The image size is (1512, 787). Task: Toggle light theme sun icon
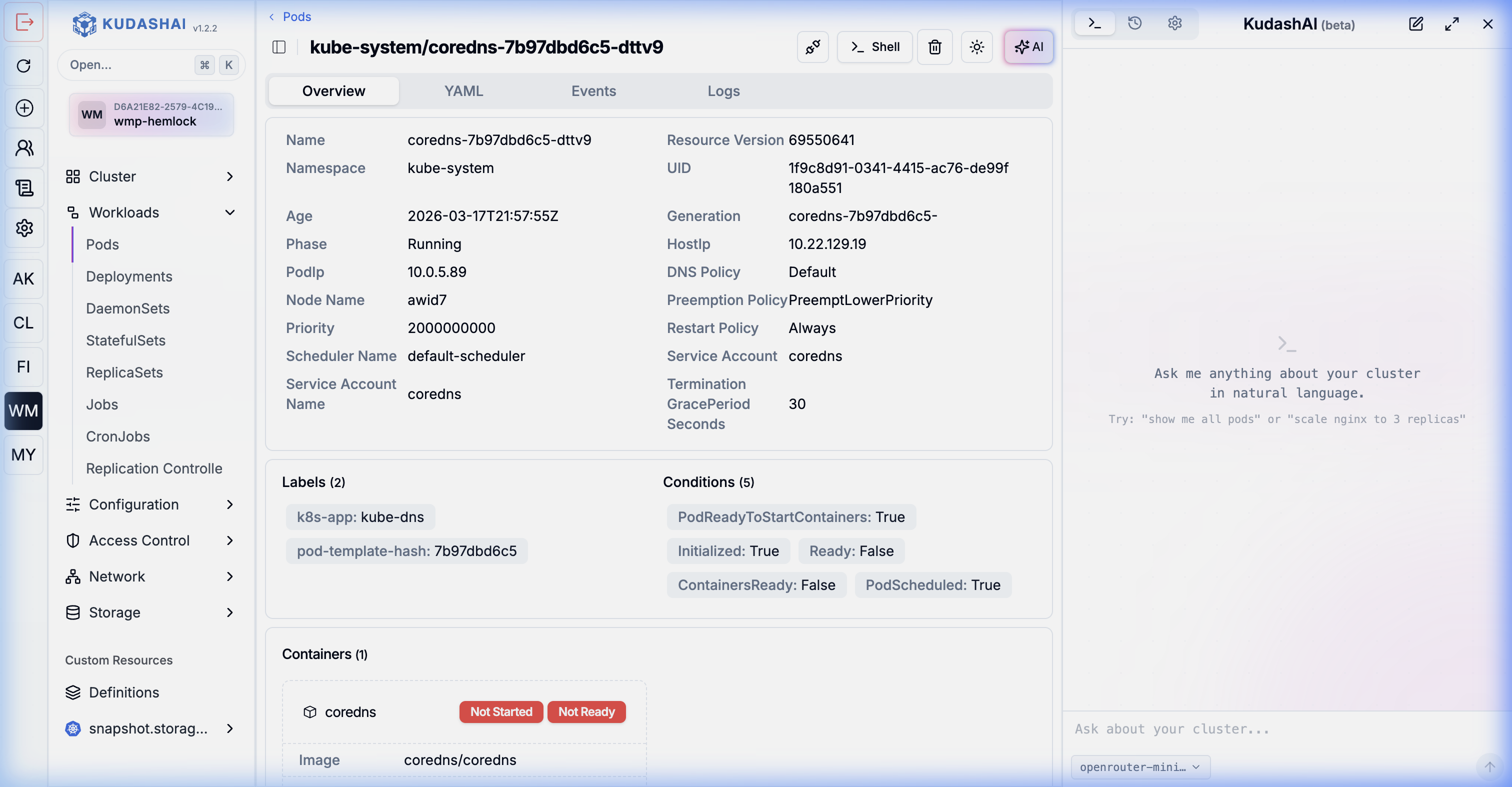[x=976, y=47]
